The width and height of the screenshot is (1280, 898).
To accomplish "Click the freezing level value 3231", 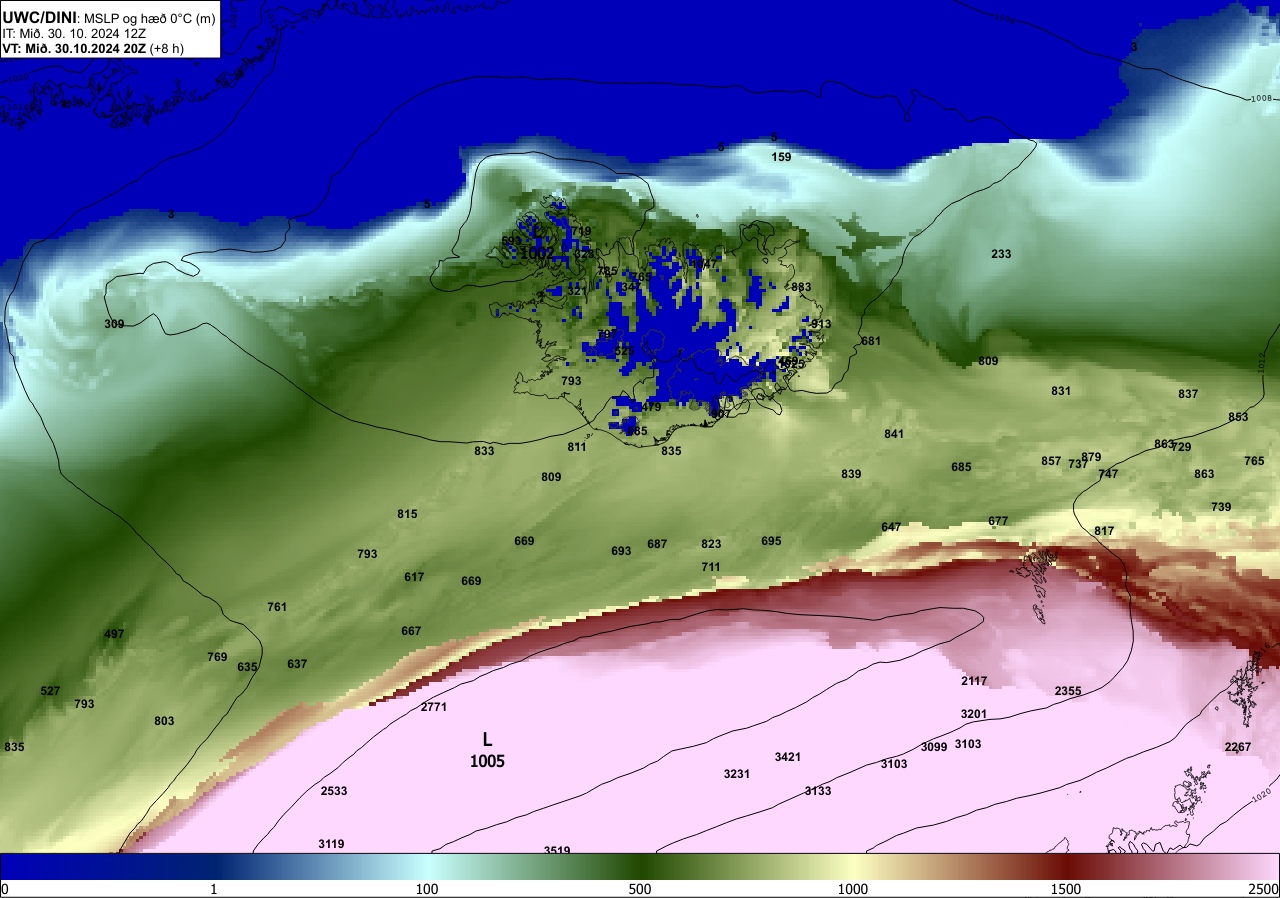I will pyautogui.click(x=737, y=774).
